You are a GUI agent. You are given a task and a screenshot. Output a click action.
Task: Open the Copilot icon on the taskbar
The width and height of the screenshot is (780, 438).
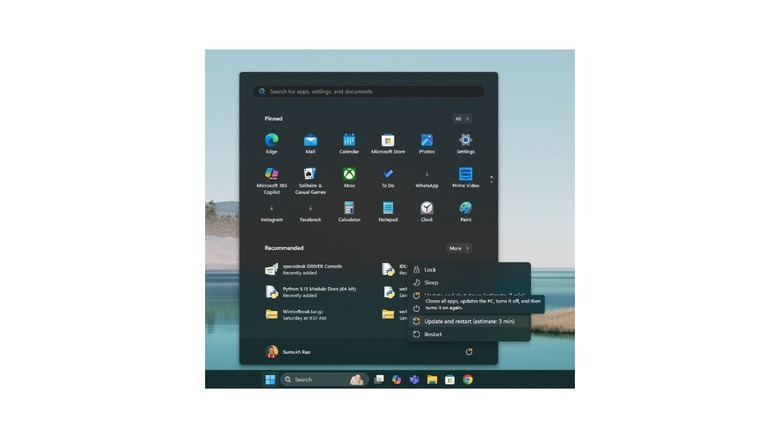click(396, 380)
